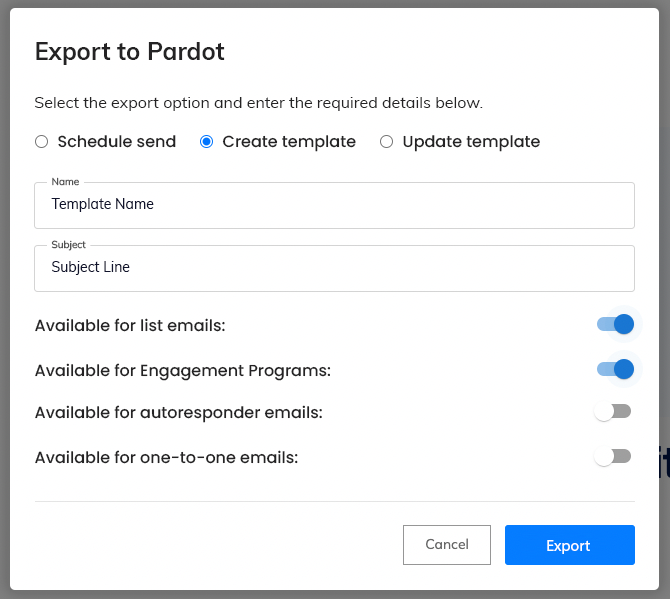Switch on the one-to-one emails toggle
The image size is (670, 599).
pos(613,456)
